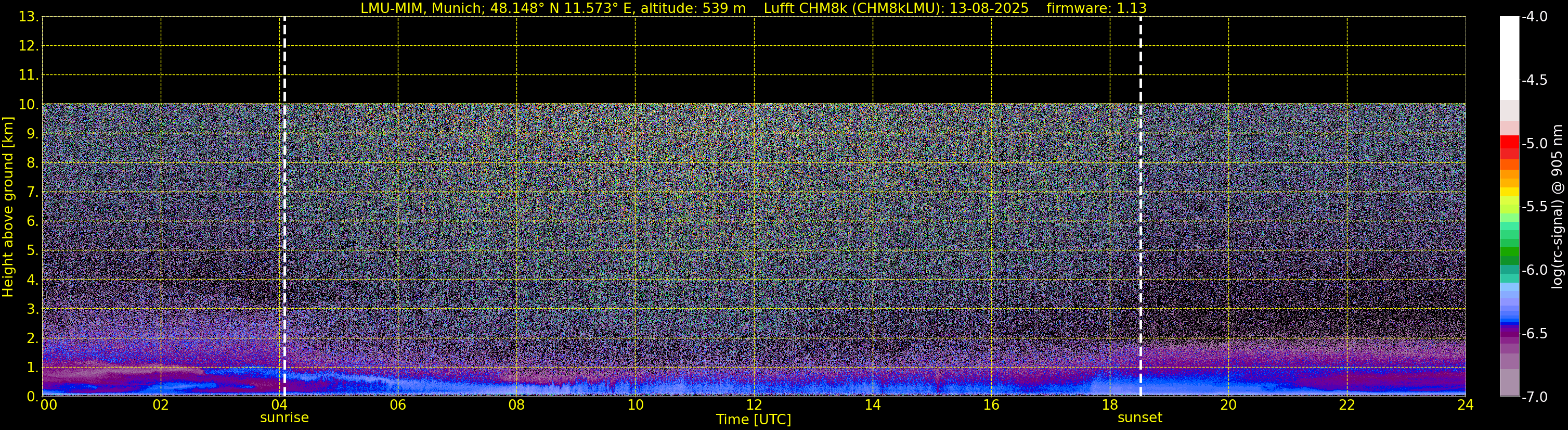The width and height of the screenshot is (1568, 430).
Task: Click the '8.' height axis tick label
Action: click(32, 163)
